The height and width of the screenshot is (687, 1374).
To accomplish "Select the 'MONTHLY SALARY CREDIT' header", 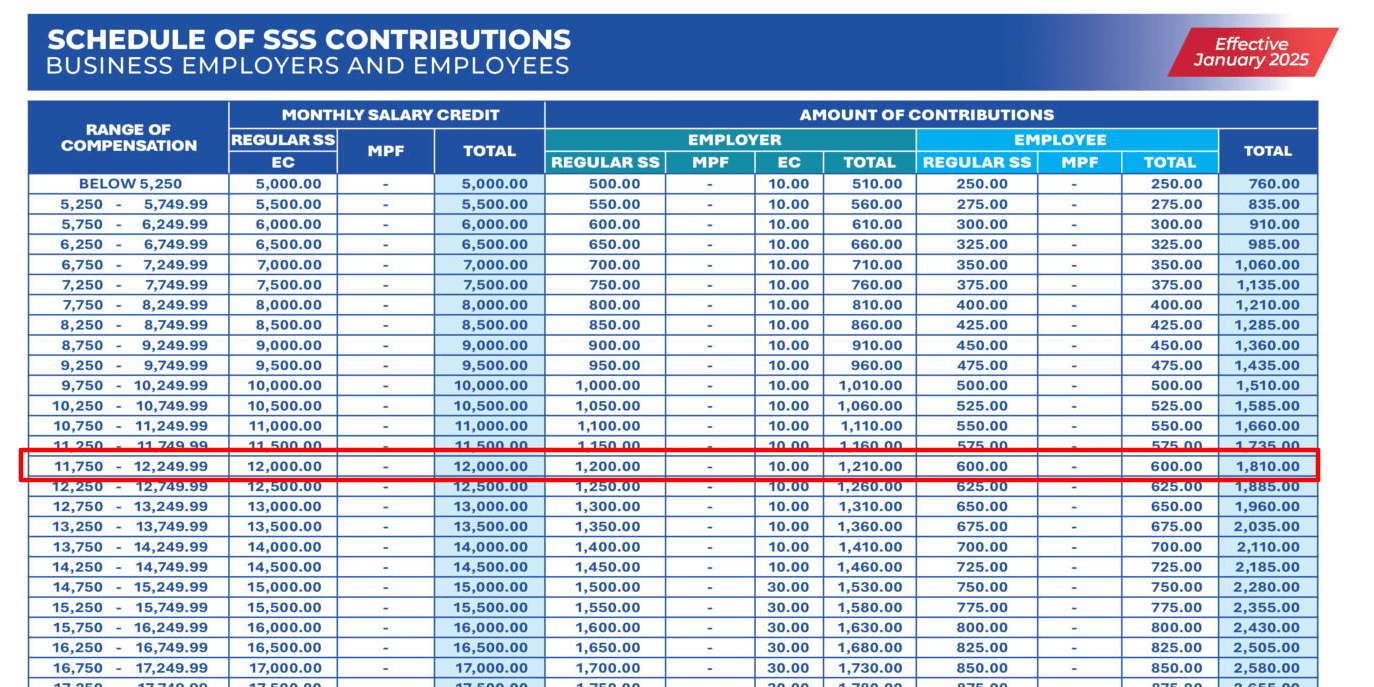I will coord(387,115).
